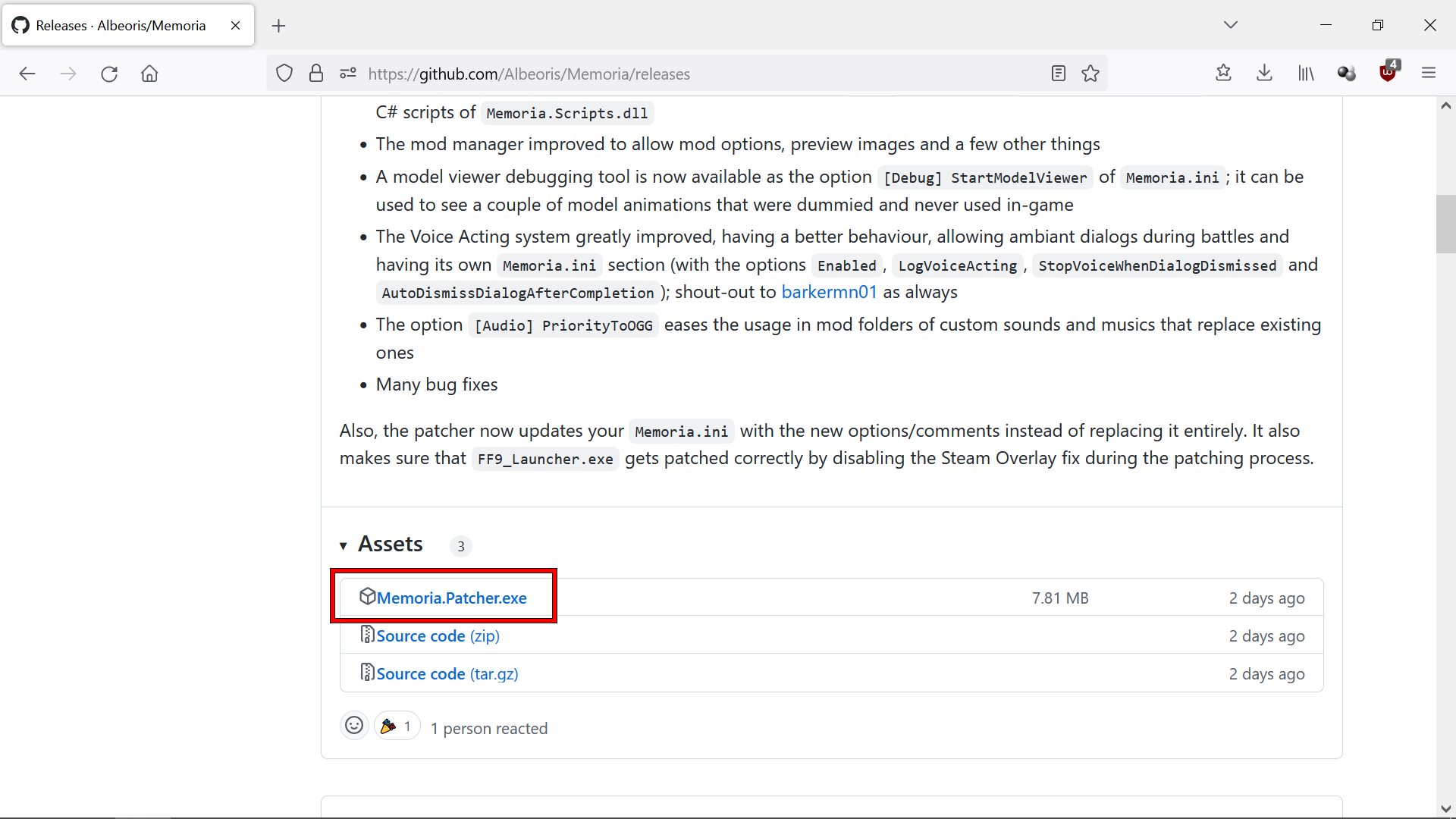Open the uBlock Origin extension icon
Viewport: 1456px width, 819px height.
[1388, 72]
